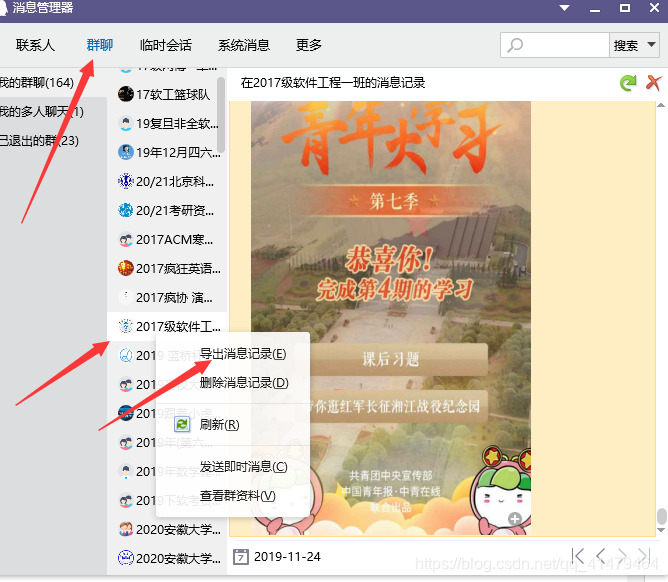Click avatar of 19复旦非全软 group
Image resolution: width=668 pixels, height=582 pixels.
pos(126,124)
